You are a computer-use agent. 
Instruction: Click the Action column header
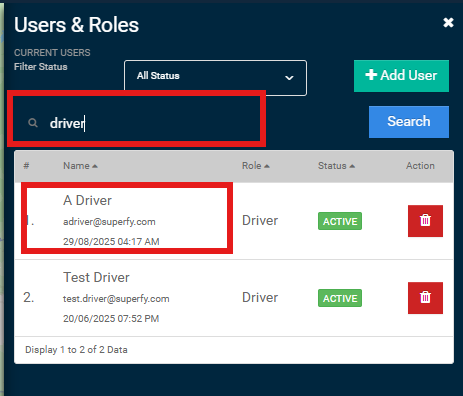[420, 166]
